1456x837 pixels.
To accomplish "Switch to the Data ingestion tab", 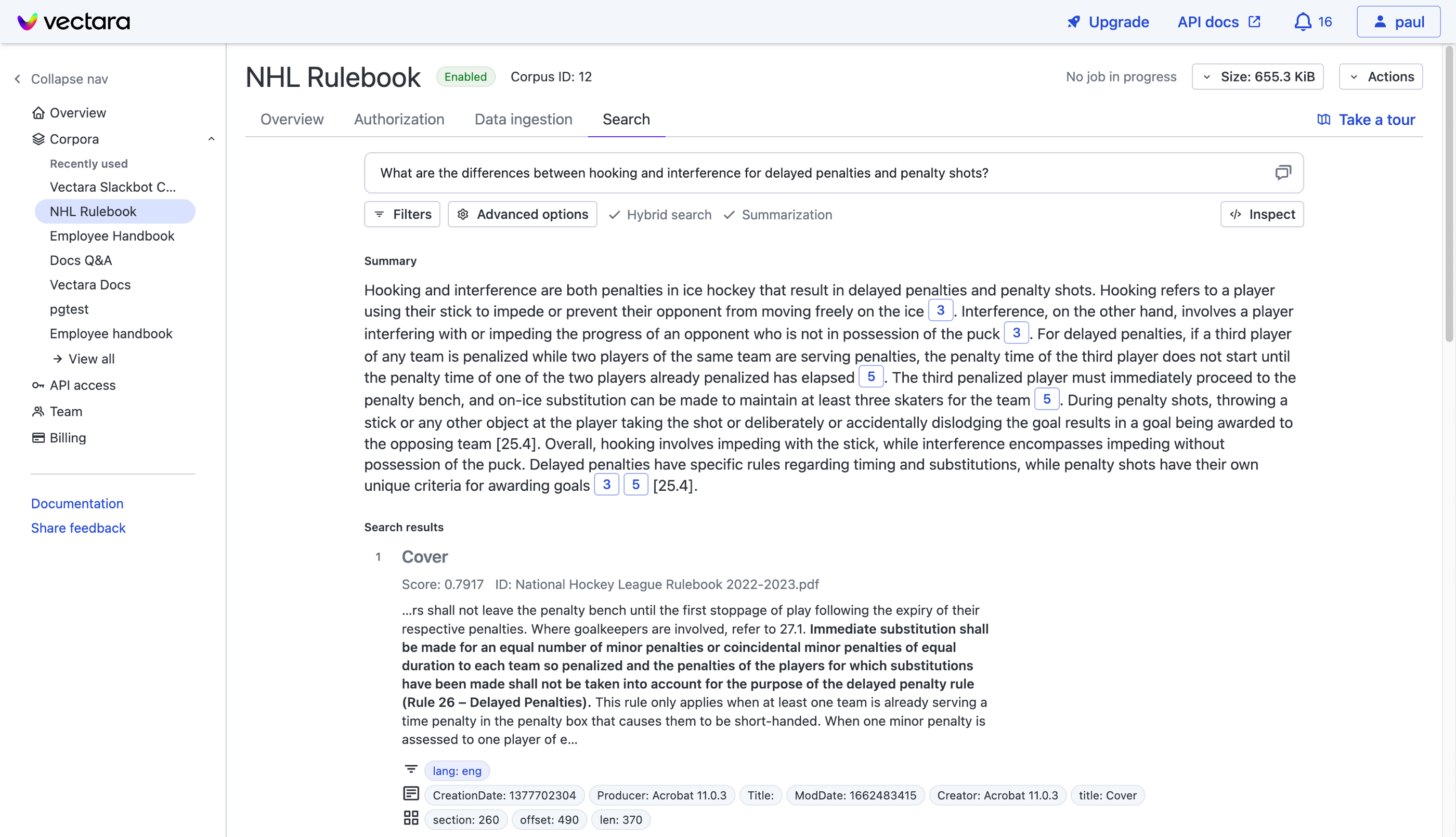I will 523,119.
